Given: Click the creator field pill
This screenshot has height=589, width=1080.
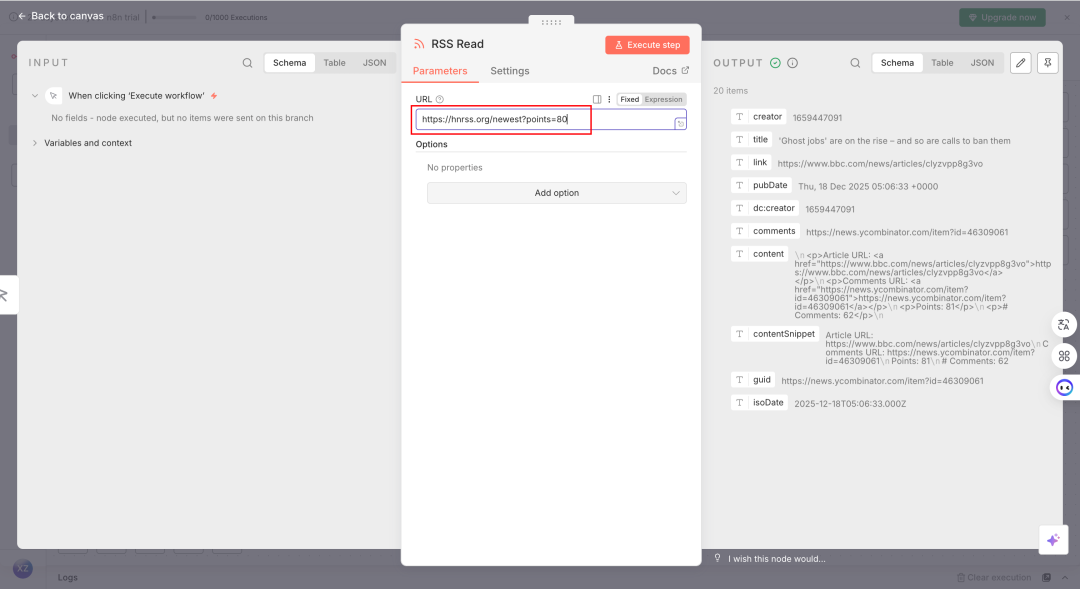Looking at the screenshot, I should click(x=758, y=117).
